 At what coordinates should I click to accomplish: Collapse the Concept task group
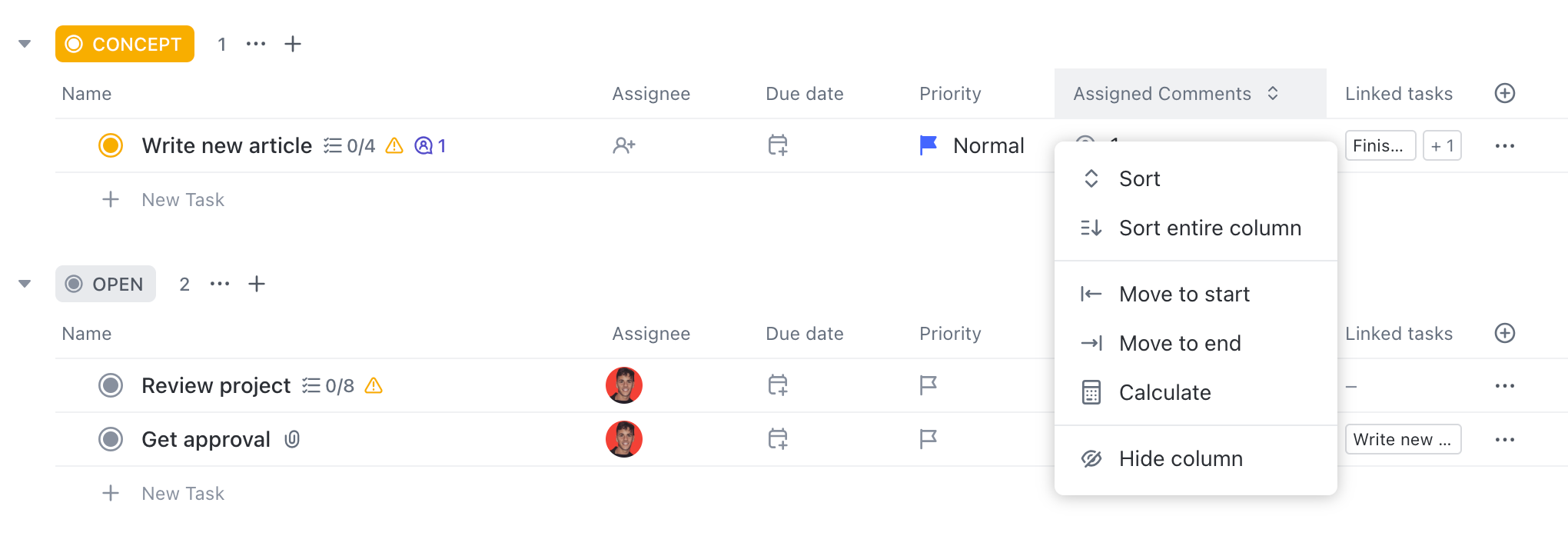coord(25,45)
